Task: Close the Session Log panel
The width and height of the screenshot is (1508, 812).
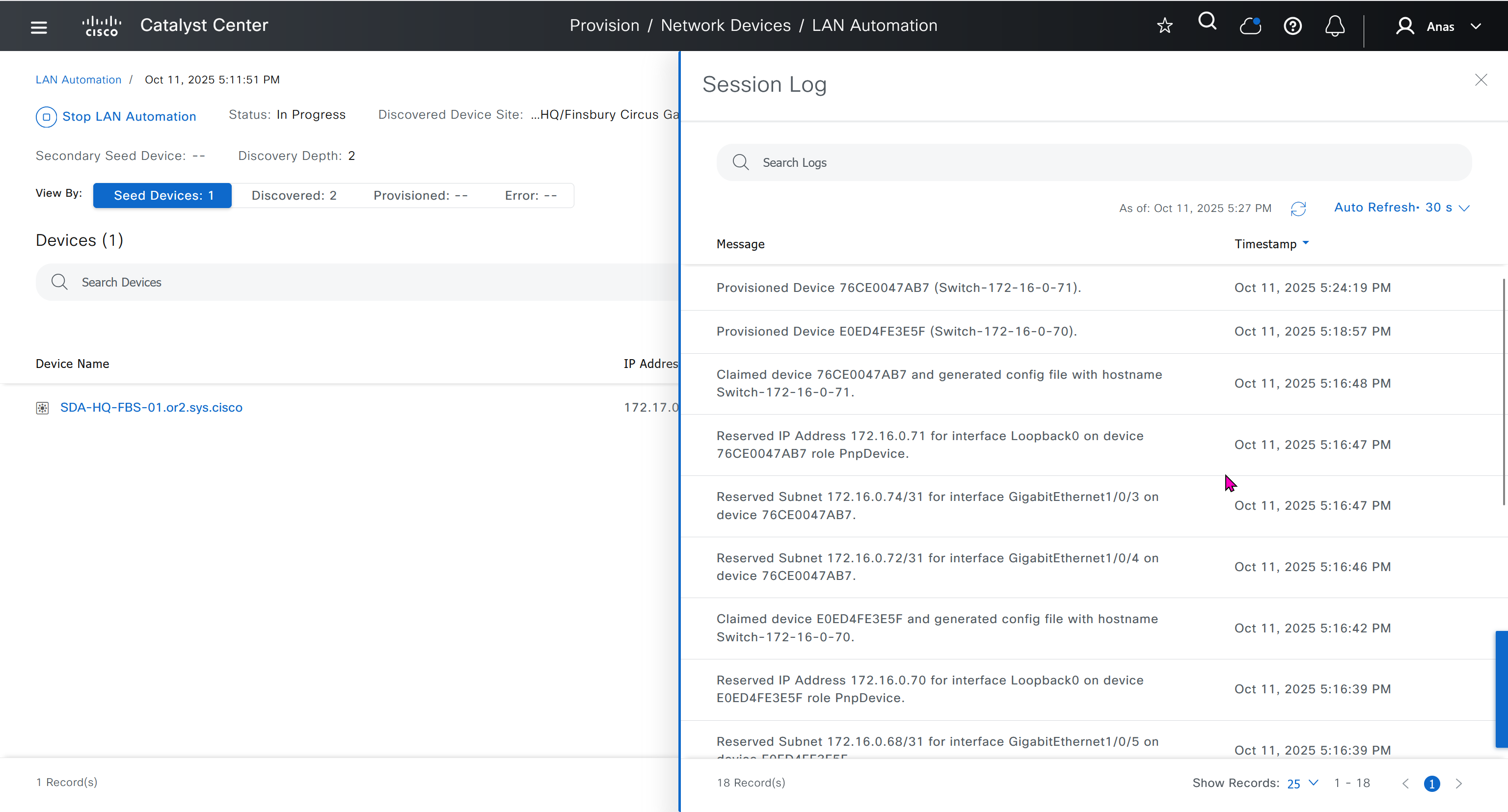Action: click(x=1481, y=80)
